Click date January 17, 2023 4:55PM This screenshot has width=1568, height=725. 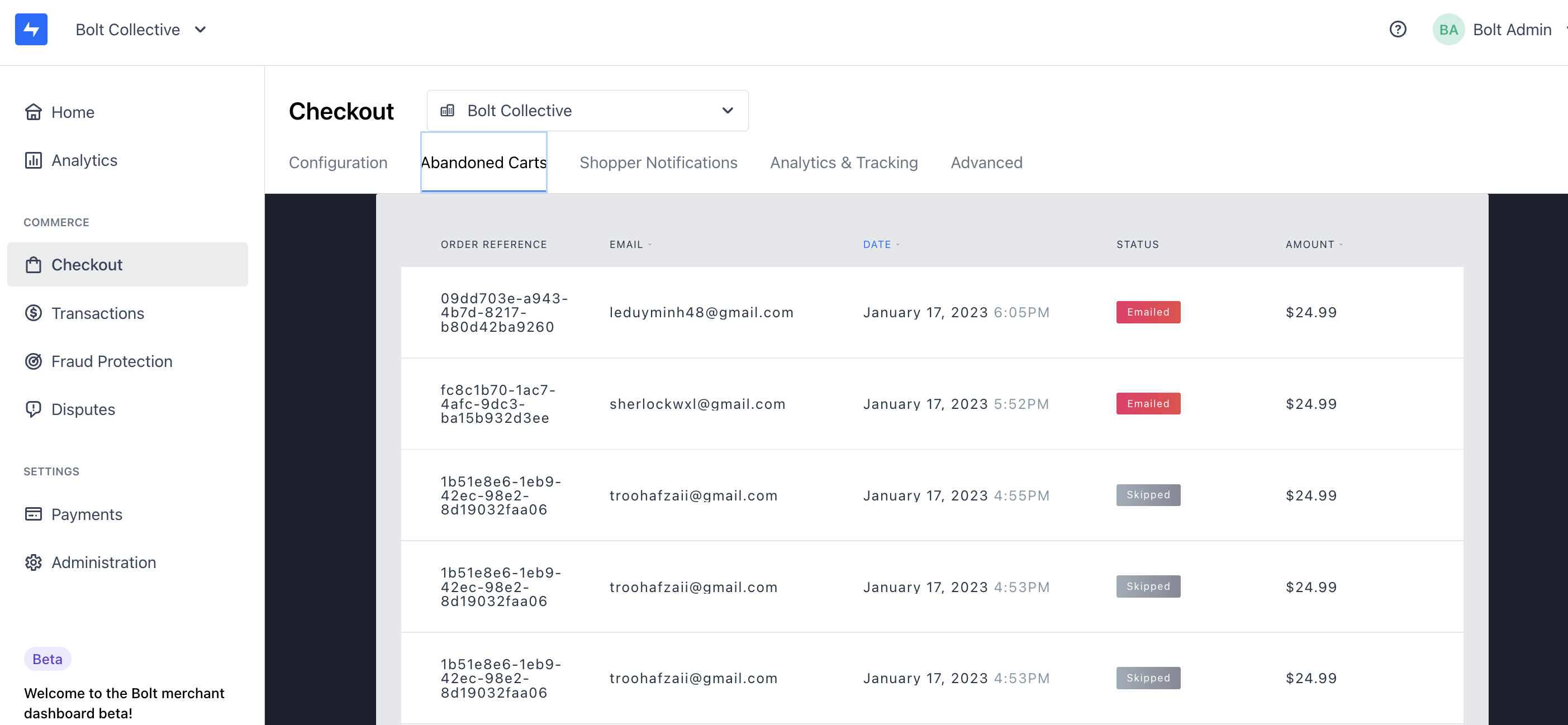pyautogui.click(x=956, y=495)
